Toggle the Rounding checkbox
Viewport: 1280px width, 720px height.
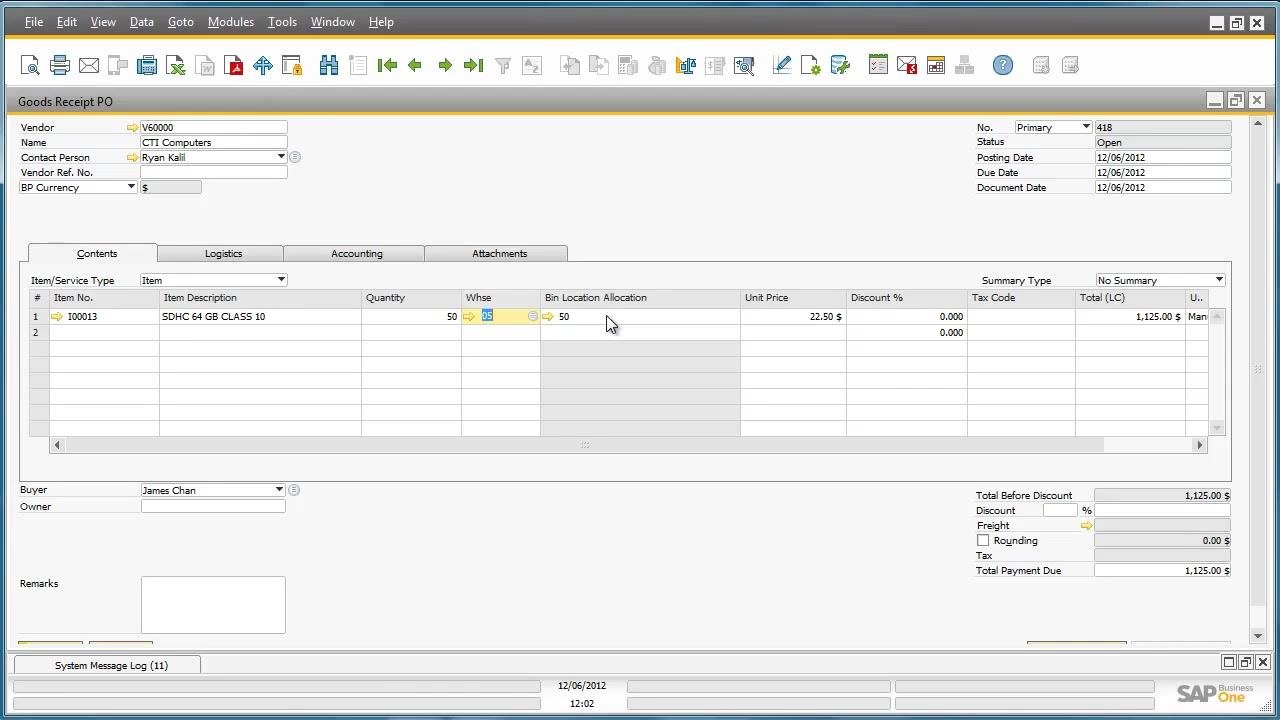tap(983, 541)
